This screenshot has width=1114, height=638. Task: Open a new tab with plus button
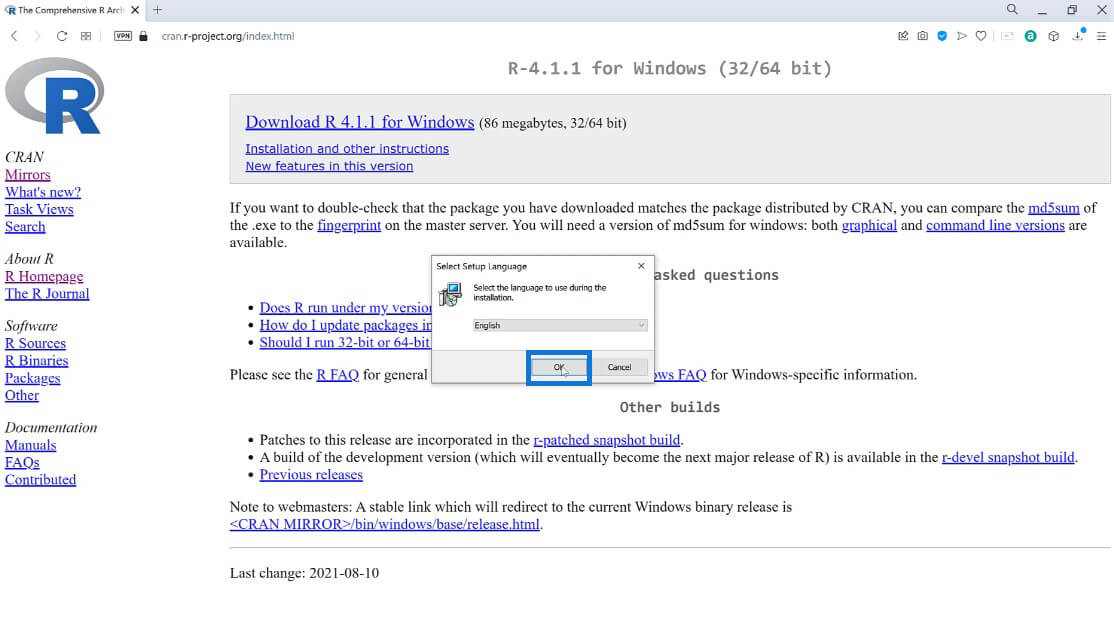click(x=158, y=10)
